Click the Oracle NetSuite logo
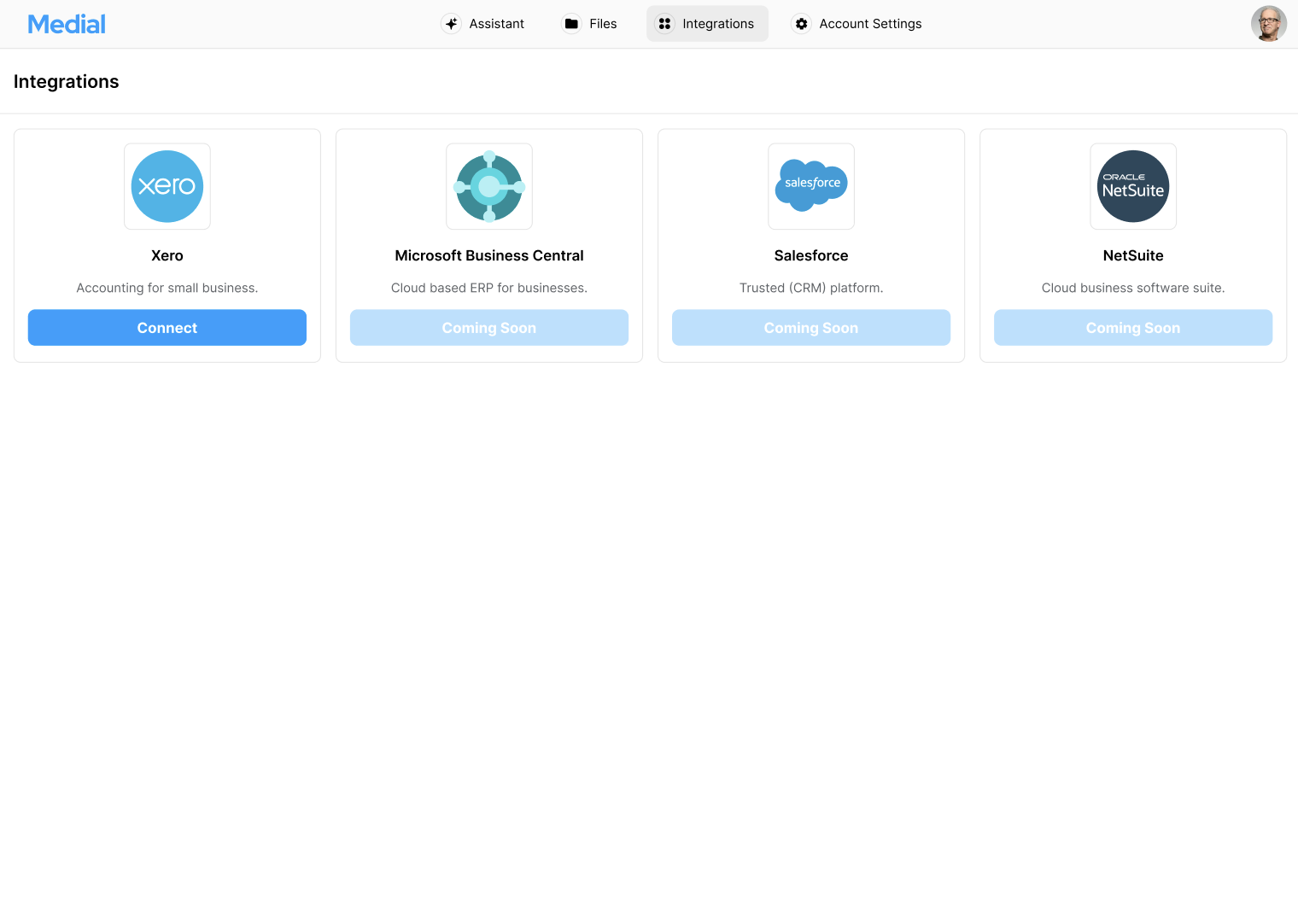1298x924 pixels. click(1133, 186)
